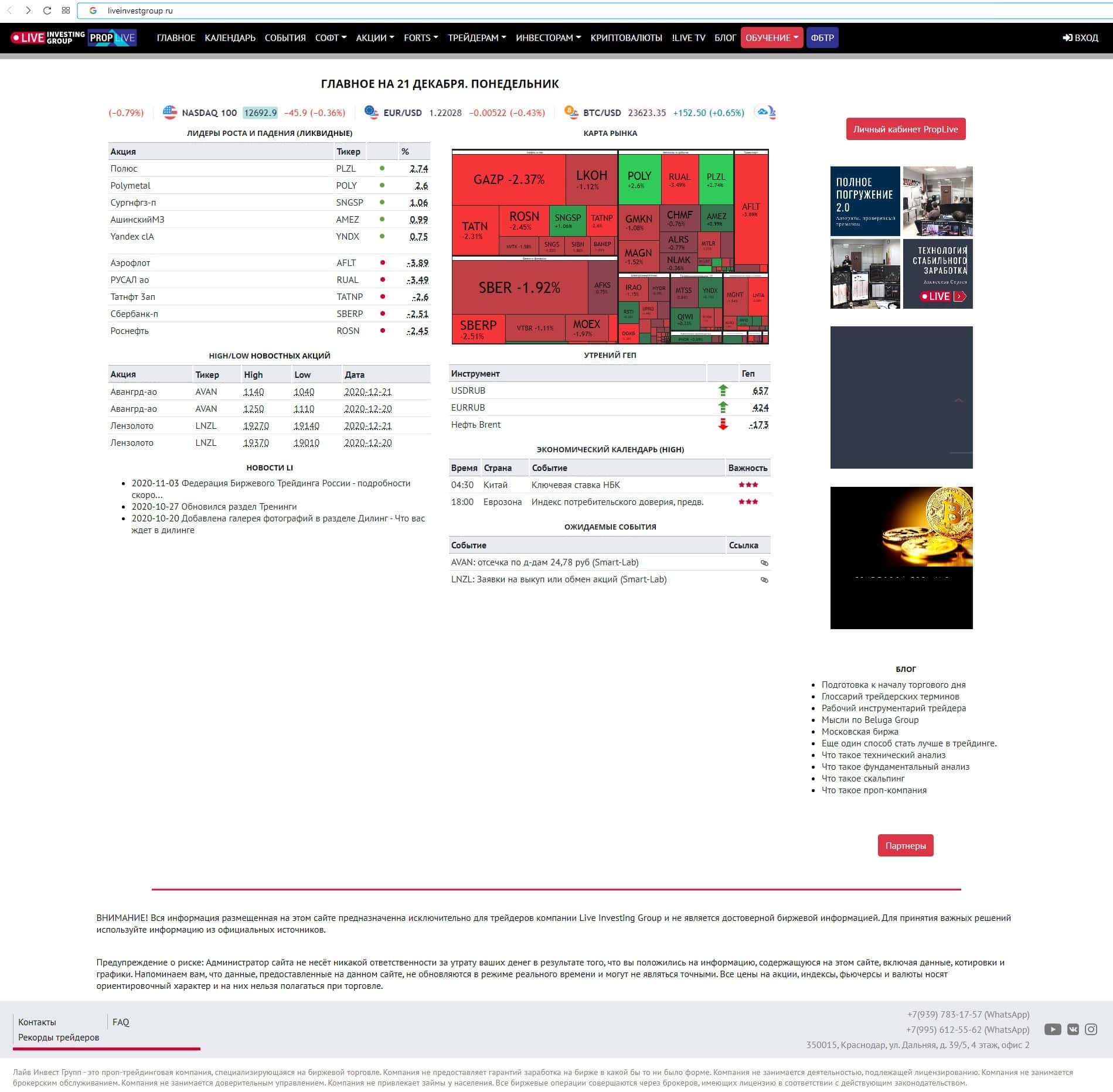Screen dimensions: 1113x1092
Task: Go to the ГЛАВНОЕ menu item
Action: pos(176,37)
